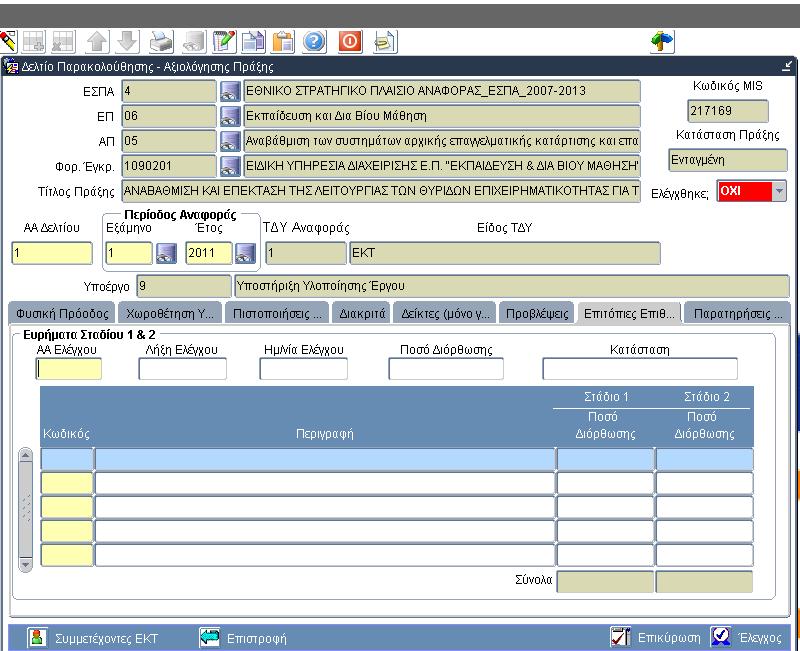Image resolution: width=800 pixels, height=651 pixels.
Task: Click the pencil clear-form toolbar icon
Action: 8,42
